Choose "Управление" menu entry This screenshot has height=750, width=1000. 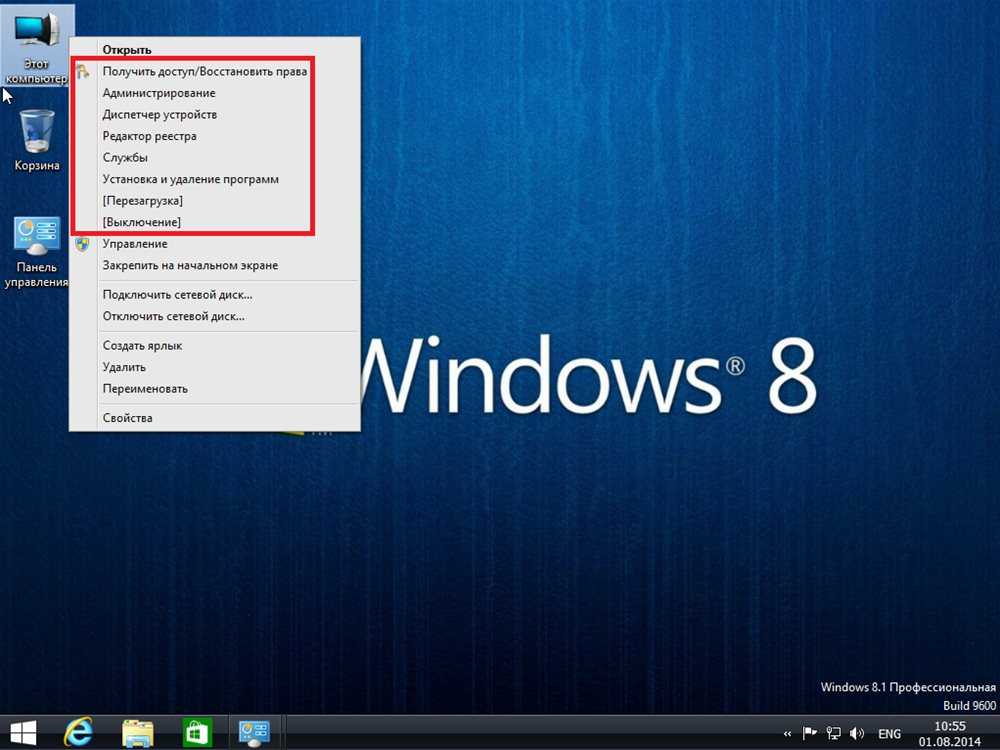[215, 244]
